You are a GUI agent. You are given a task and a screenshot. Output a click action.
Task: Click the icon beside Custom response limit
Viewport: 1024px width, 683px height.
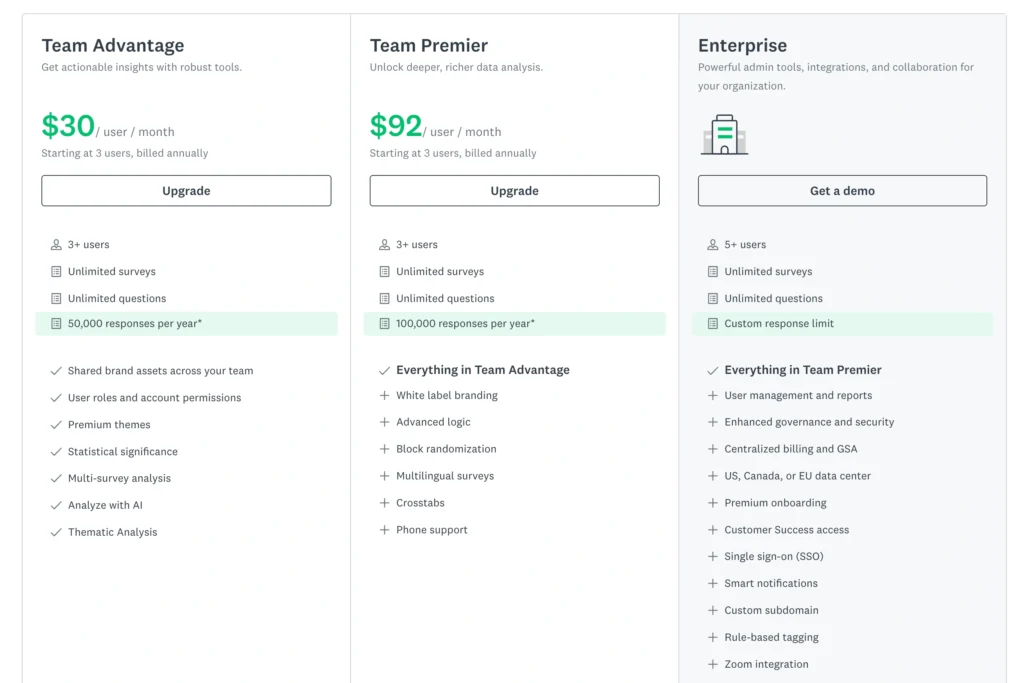point(712,324)
